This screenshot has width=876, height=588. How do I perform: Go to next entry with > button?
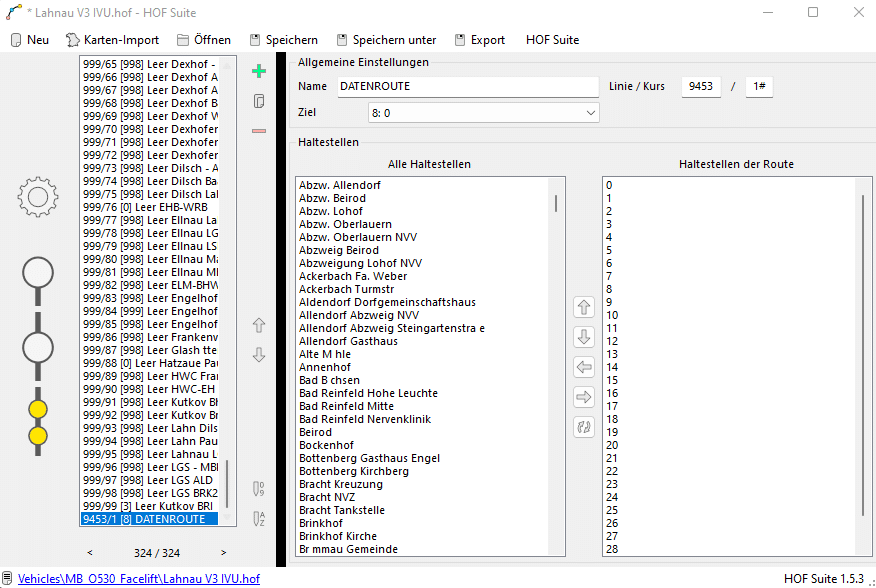click(223, 553)
